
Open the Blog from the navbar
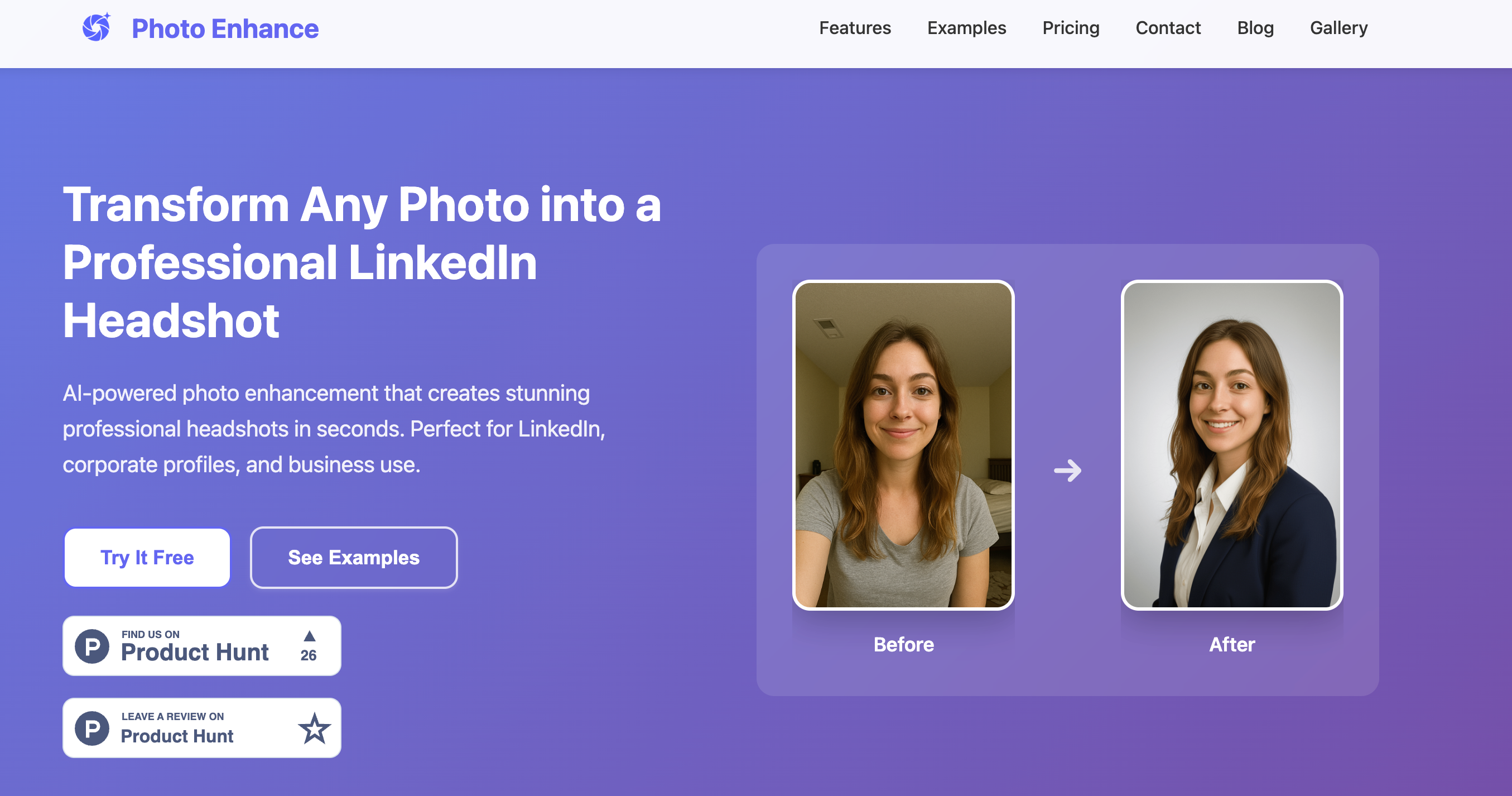pos(1255,27)
